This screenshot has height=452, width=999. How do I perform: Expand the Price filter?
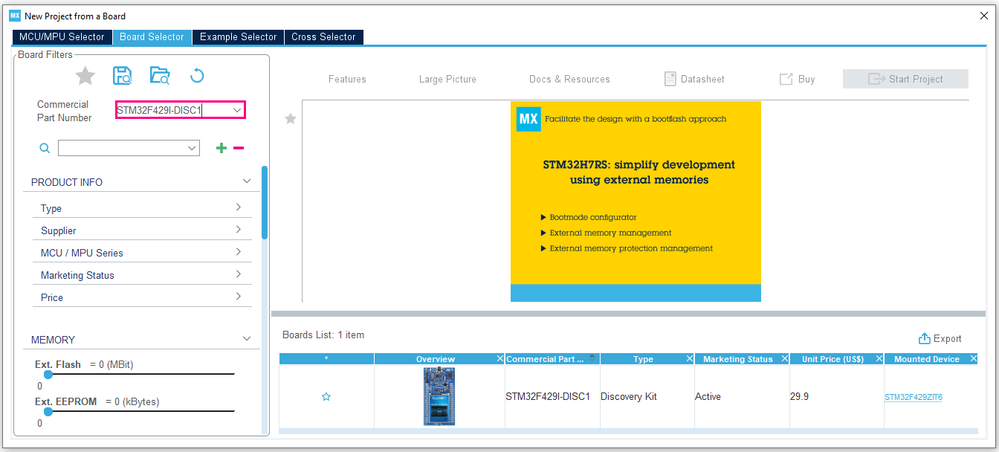(x=238, y=297)
